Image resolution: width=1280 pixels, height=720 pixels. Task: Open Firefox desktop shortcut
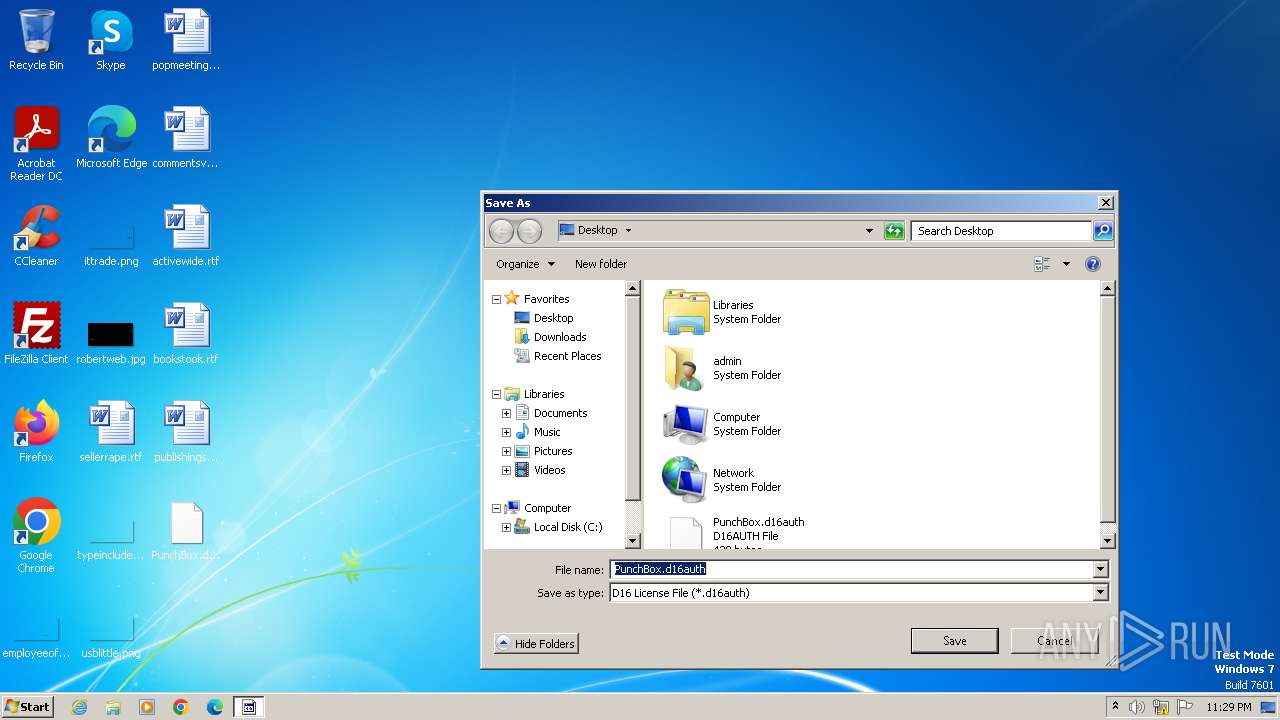tap(36, 432)
